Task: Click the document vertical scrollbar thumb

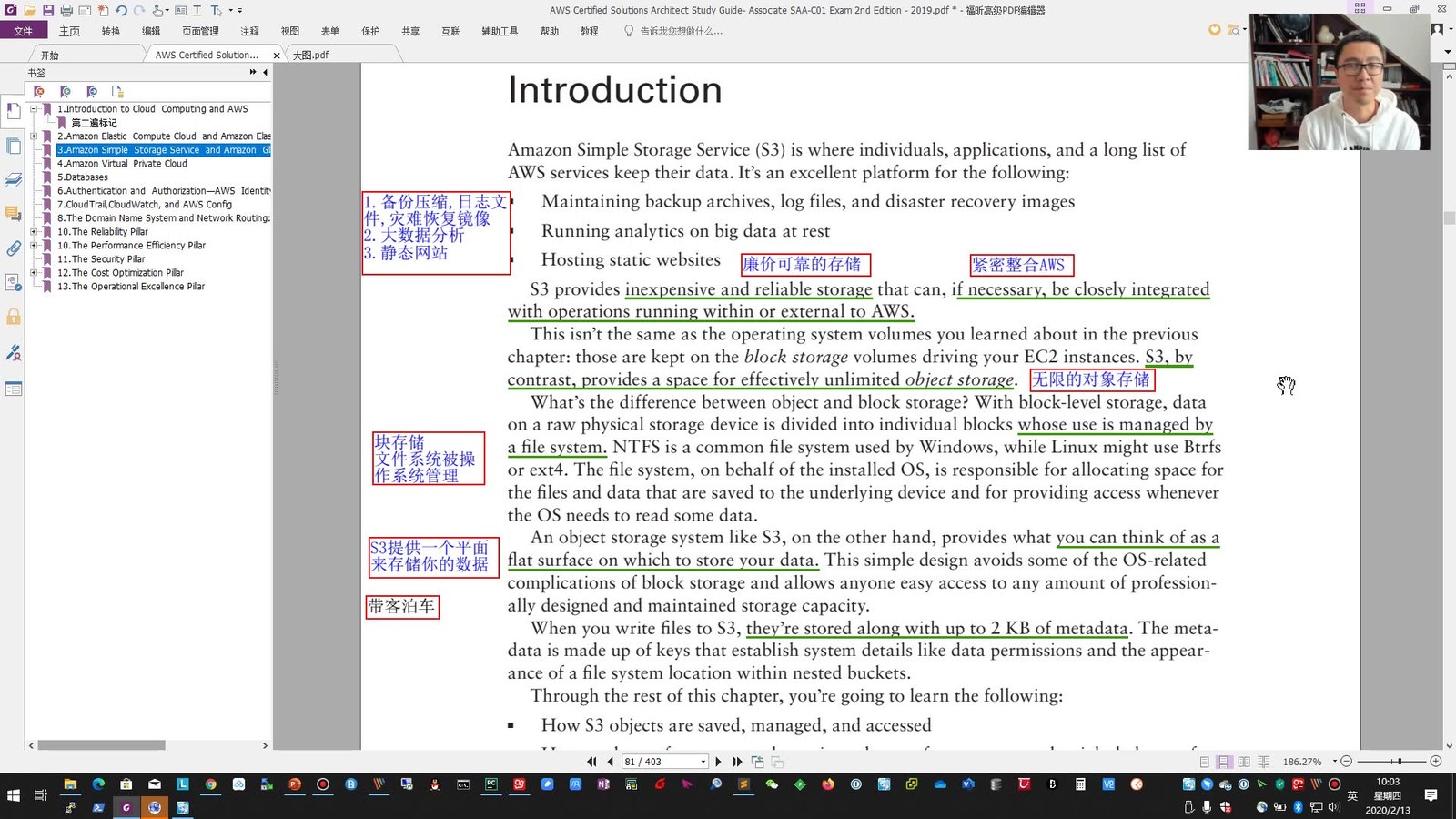Action: 1449,218
